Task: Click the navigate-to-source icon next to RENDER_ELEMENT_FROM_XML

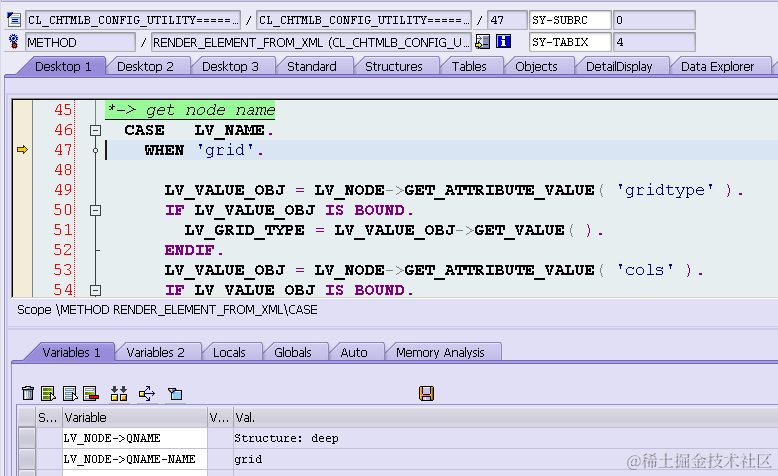Action: pos(482,42)
